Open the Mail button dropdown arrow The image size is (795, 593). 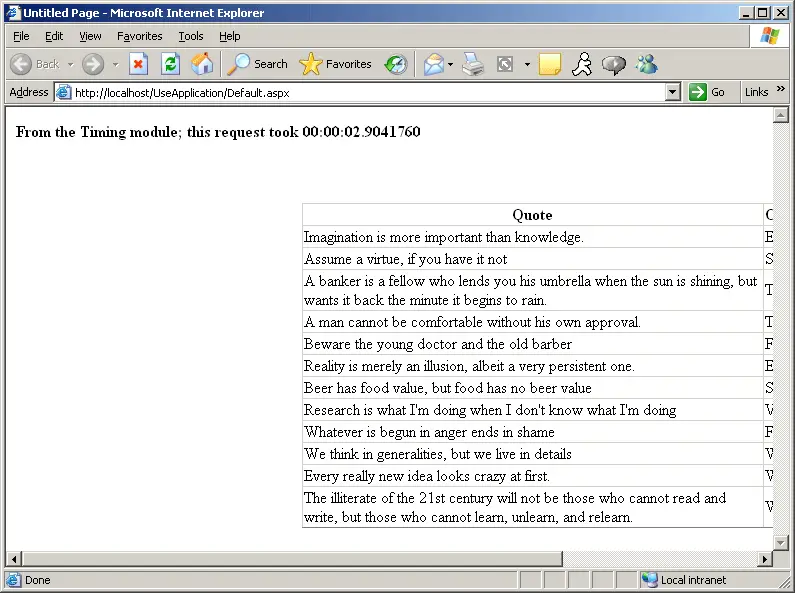[x=450, y=64]
